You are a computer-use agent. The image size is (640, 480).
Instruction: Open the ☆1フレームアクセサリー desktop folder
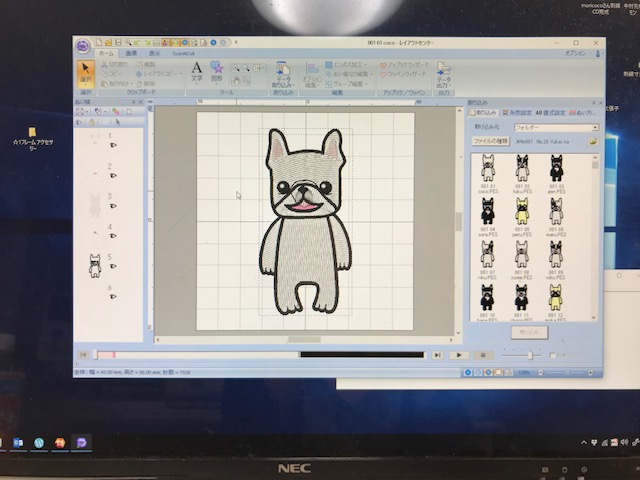(33, 138)
